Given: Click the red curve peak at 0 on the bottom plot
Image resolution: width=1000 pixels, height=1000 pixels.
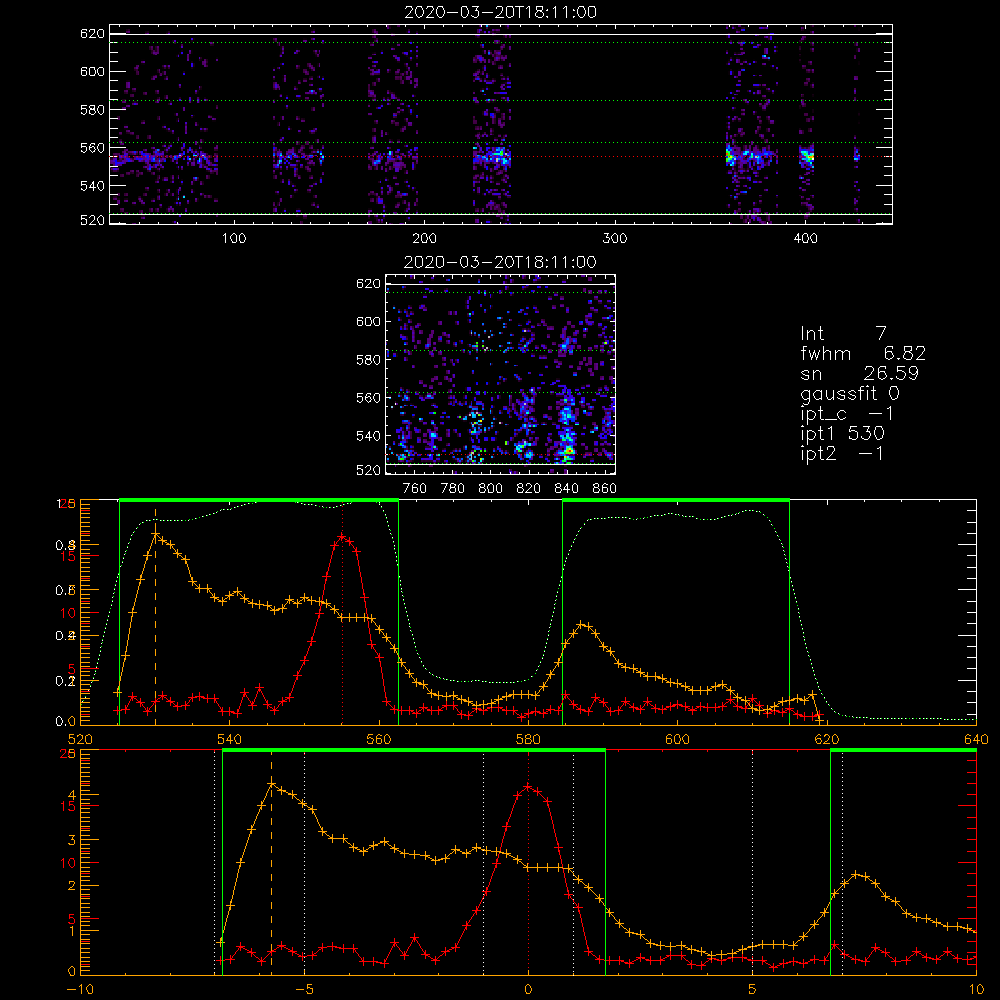Looking at the screenshot, I should click(x=528, y=786).
